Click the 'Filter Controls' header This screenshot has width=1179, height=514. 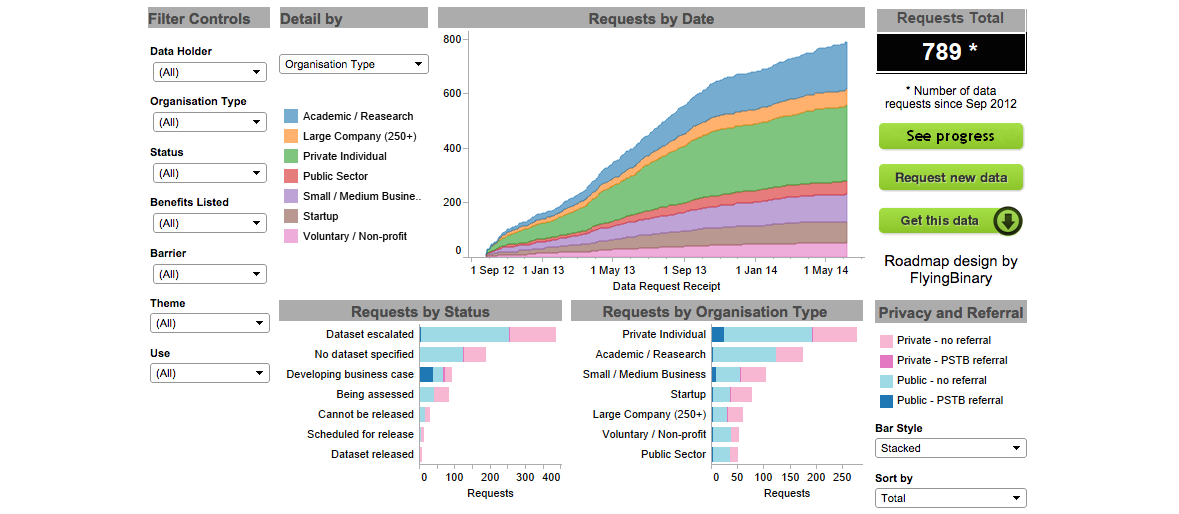coord(199,19)
